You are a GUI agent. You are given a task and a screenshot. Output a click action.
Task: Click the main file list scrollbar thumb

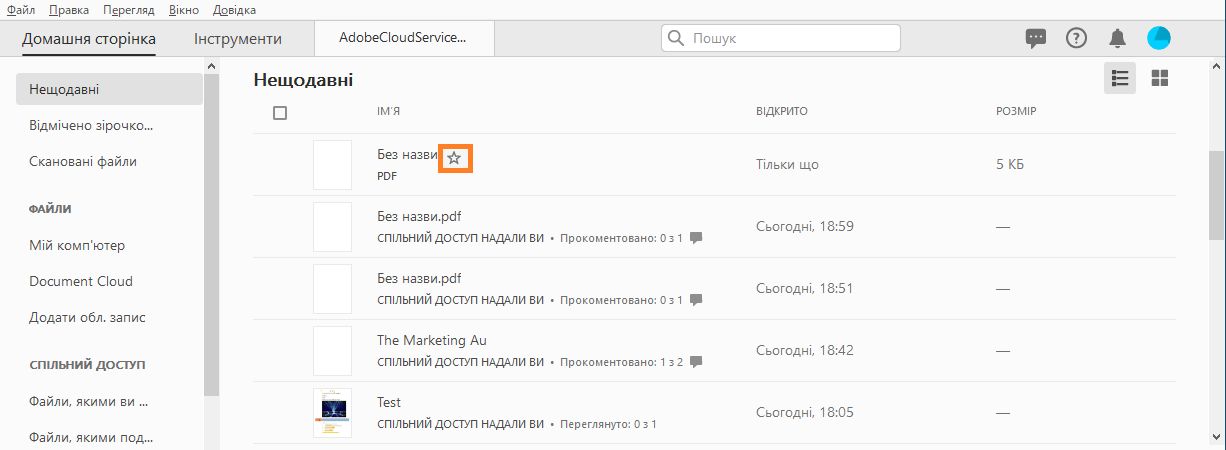[1217, 195]
